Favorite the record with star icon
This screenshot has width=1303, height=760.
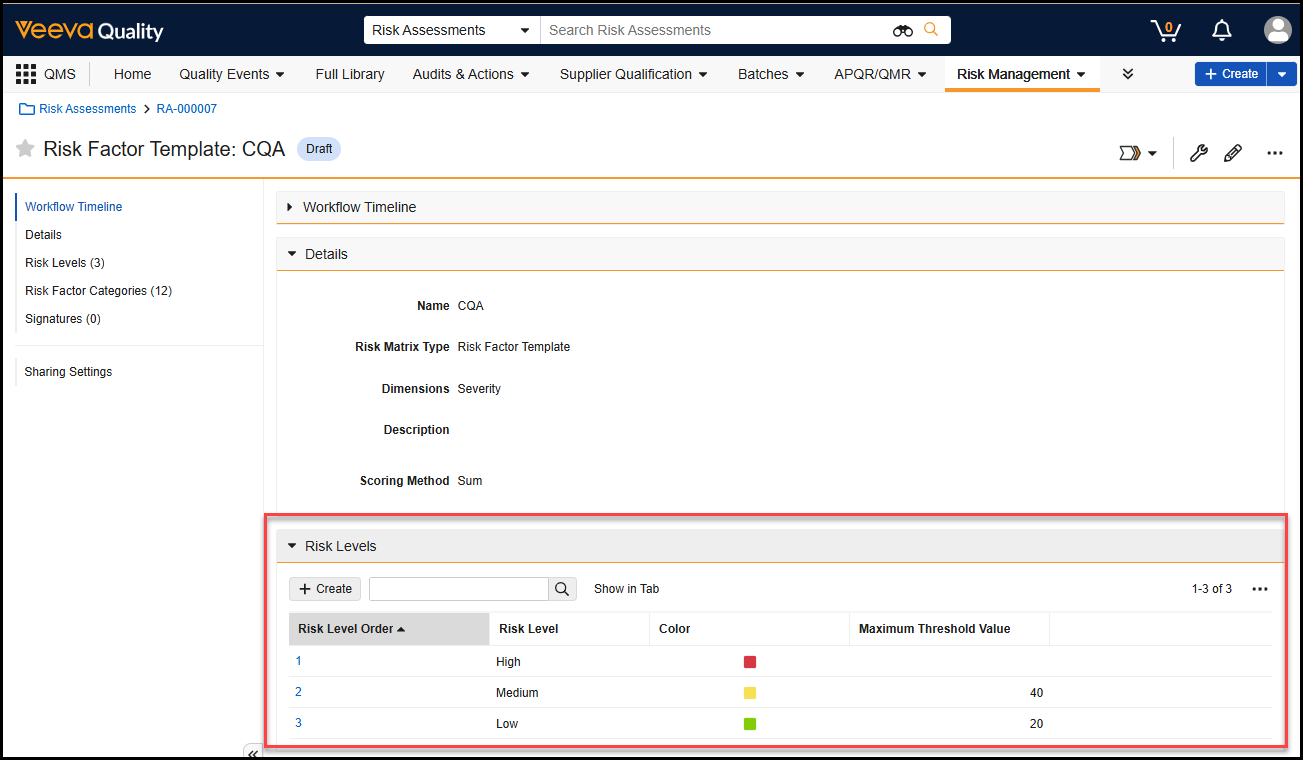click(25, 149)
